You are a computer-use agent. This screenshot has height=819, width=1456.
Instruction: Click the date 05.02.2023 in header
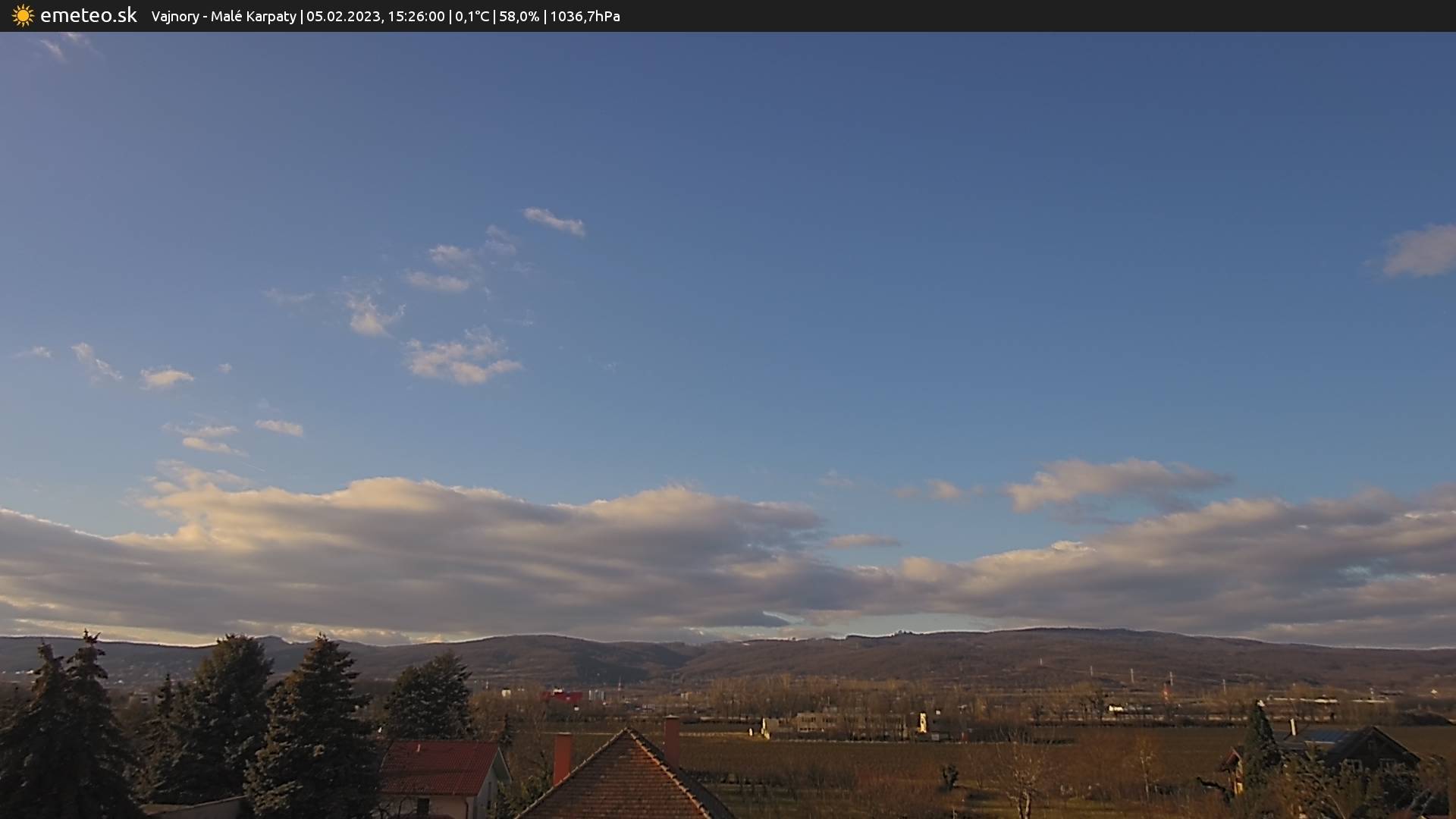click(x=343, y=16)
